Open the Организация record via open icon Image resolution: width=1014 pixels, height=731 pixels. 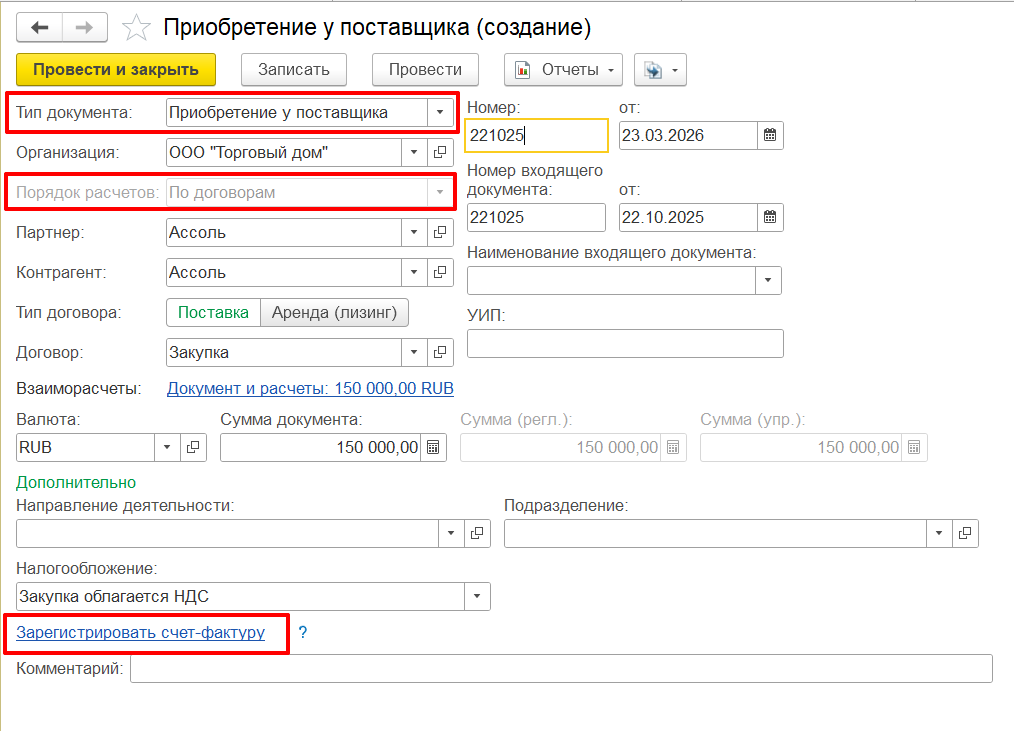pos(441,153)
